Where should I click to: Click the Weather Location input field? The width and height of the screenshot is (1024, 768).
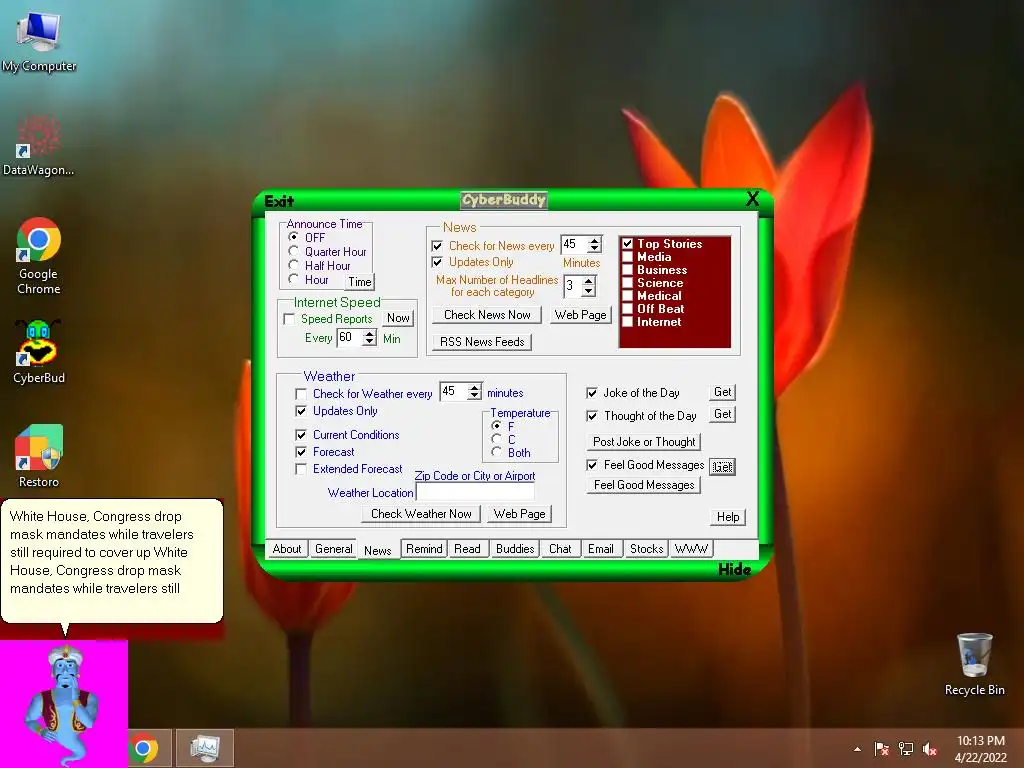(x=475, y=492)
